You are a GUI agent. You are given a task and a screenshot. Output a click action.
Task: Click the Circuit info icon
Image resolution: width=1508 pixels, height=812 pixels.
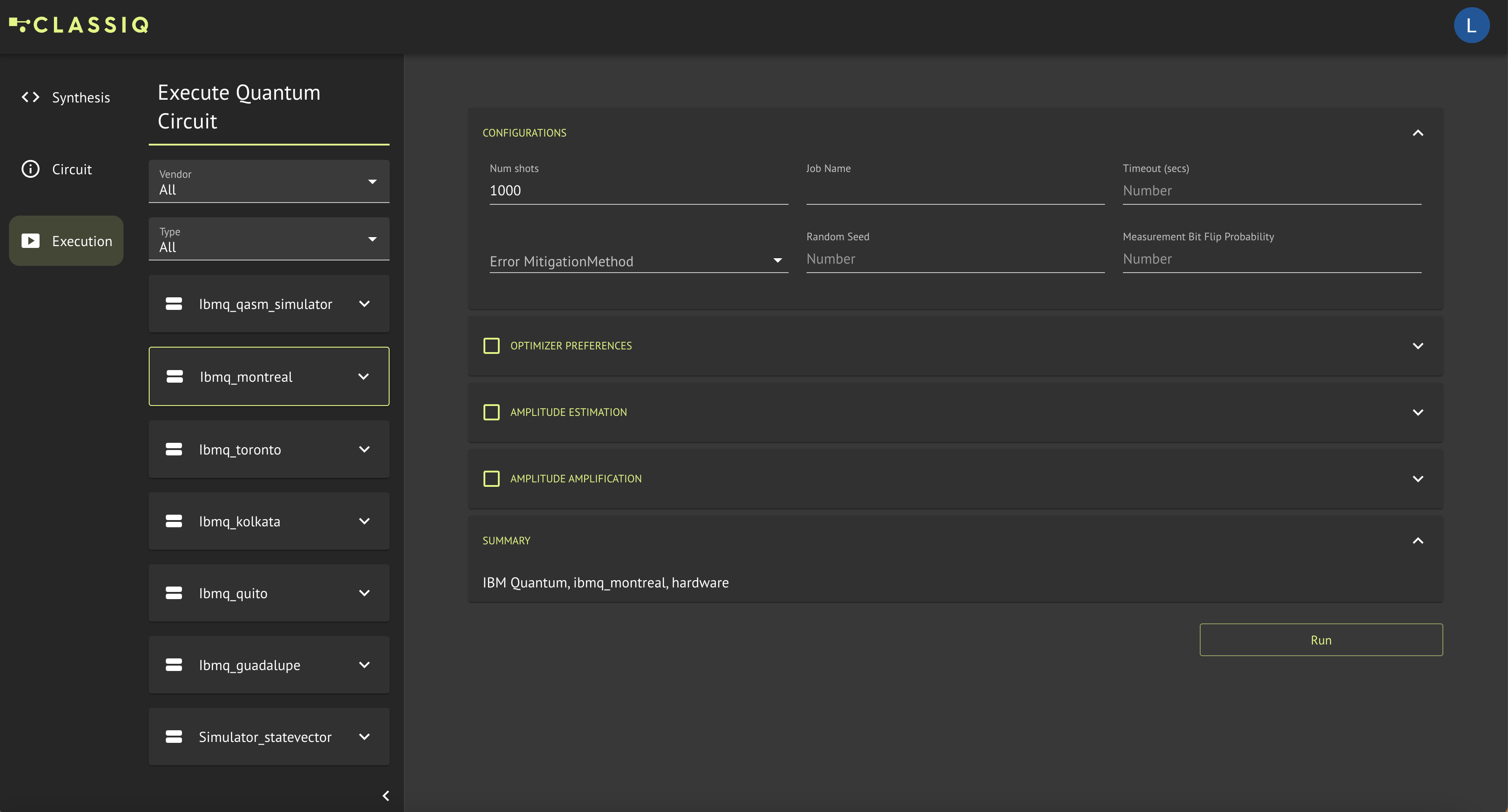[31, 169]
